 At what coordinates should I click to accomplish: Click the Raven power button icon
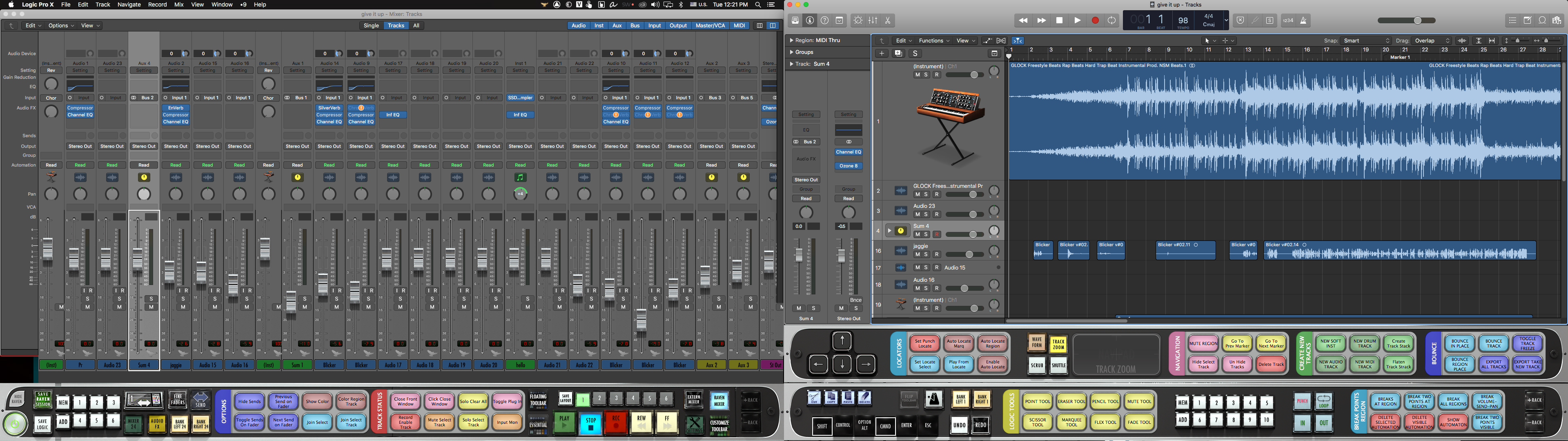(15, 424)
